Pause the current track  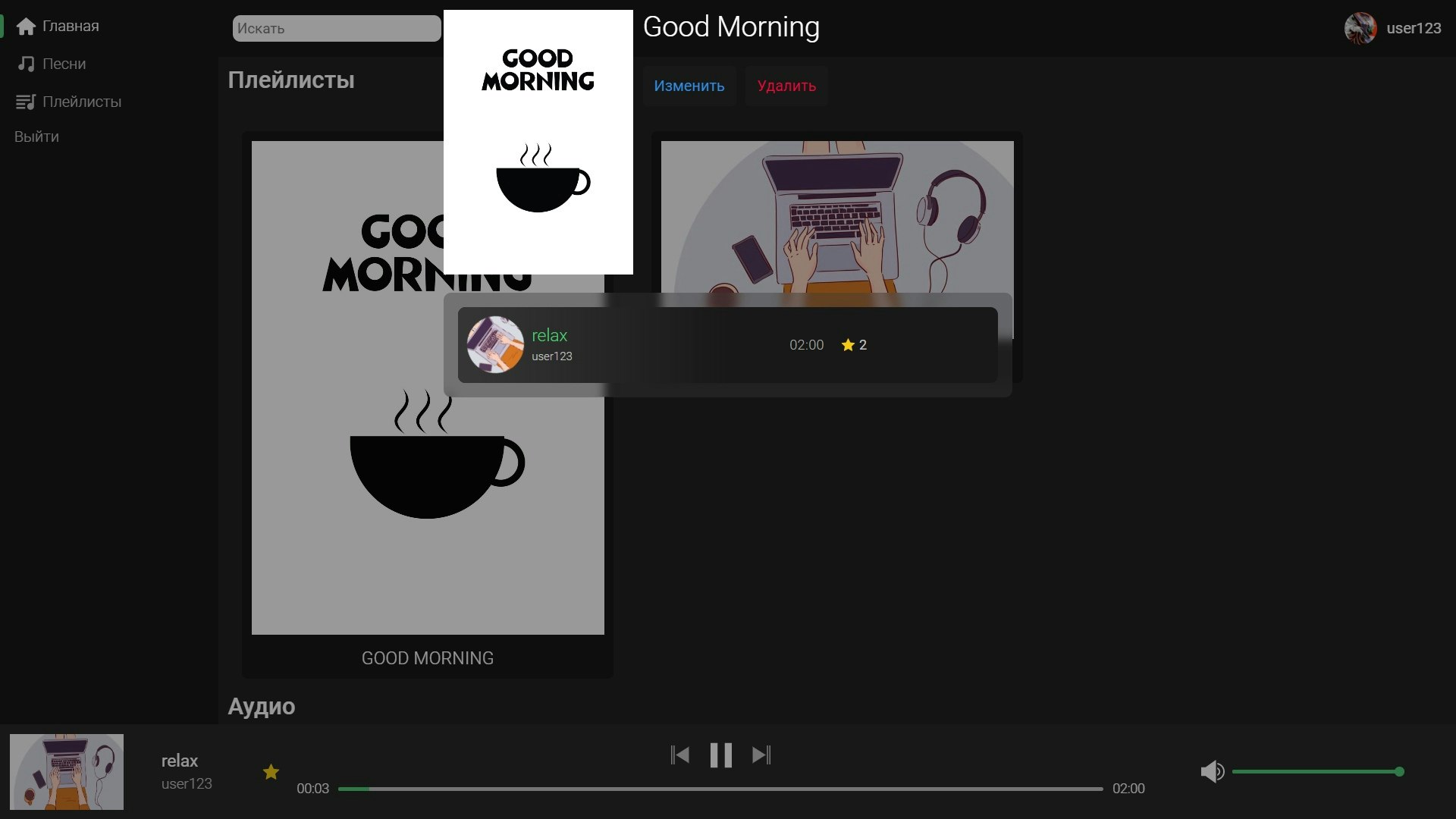pyautogui.click(x=721, y=755)
